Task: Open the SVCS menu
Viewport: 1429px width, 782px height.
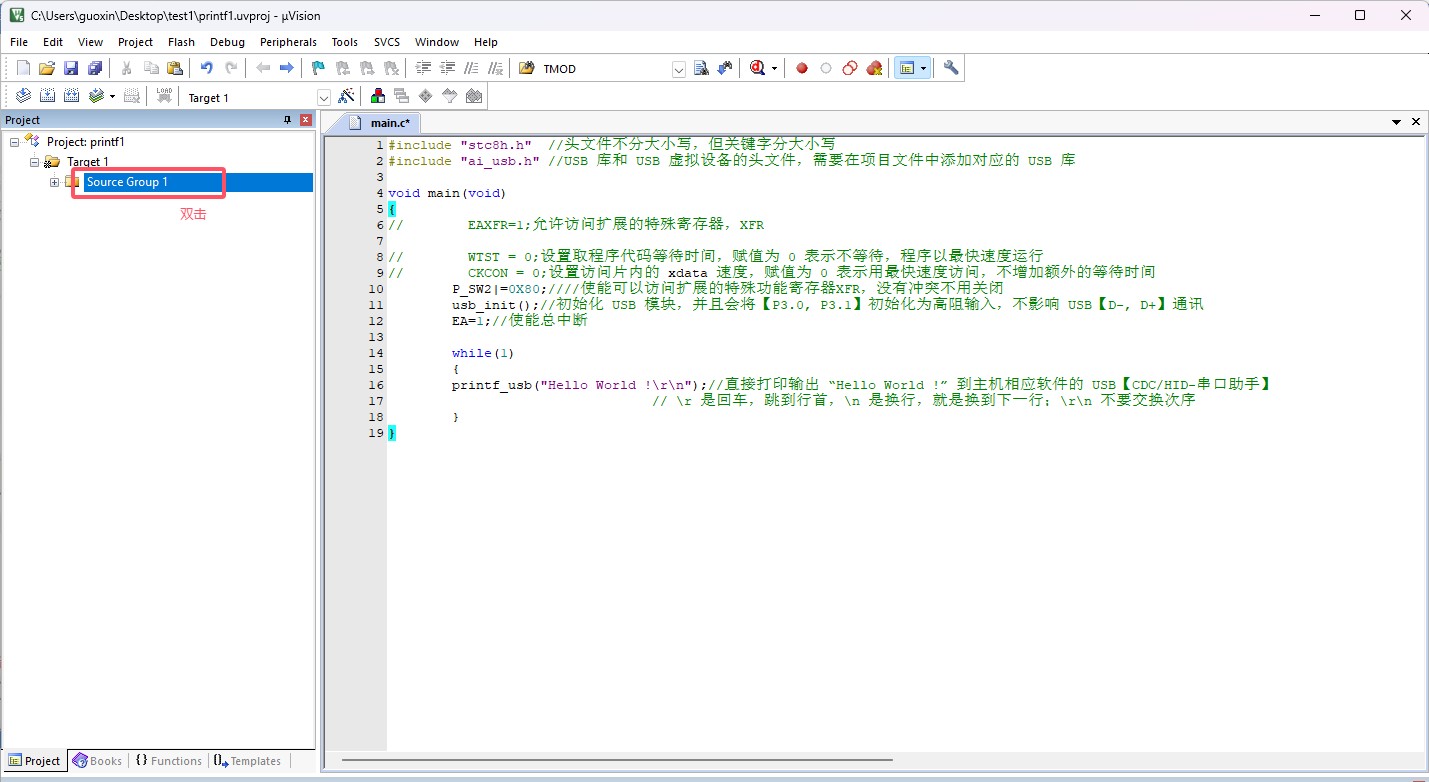Action: [x=387, y=42]
